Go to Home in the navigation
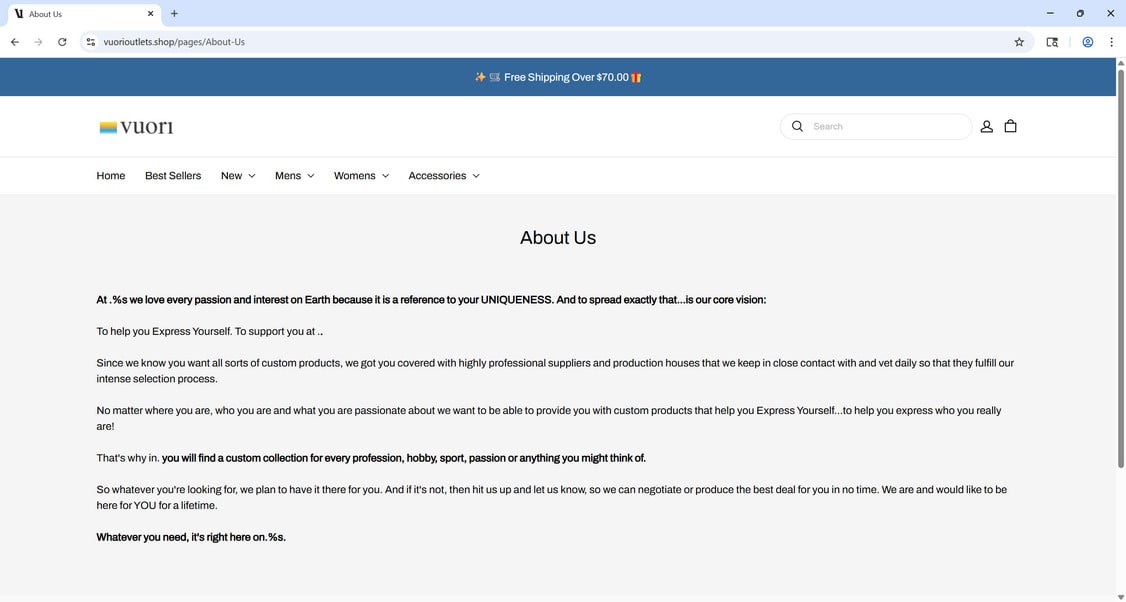Screen dimensions: 1126x602 click(x=111, y=176)
